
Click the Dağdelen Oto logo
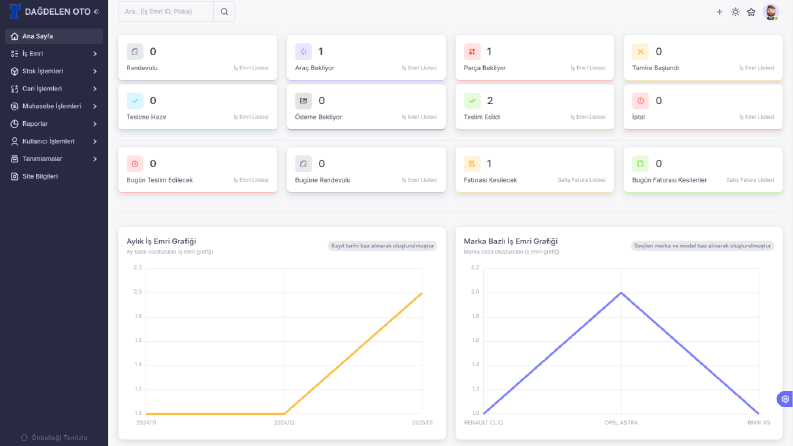pyautogui.click(x=15, y=11)
